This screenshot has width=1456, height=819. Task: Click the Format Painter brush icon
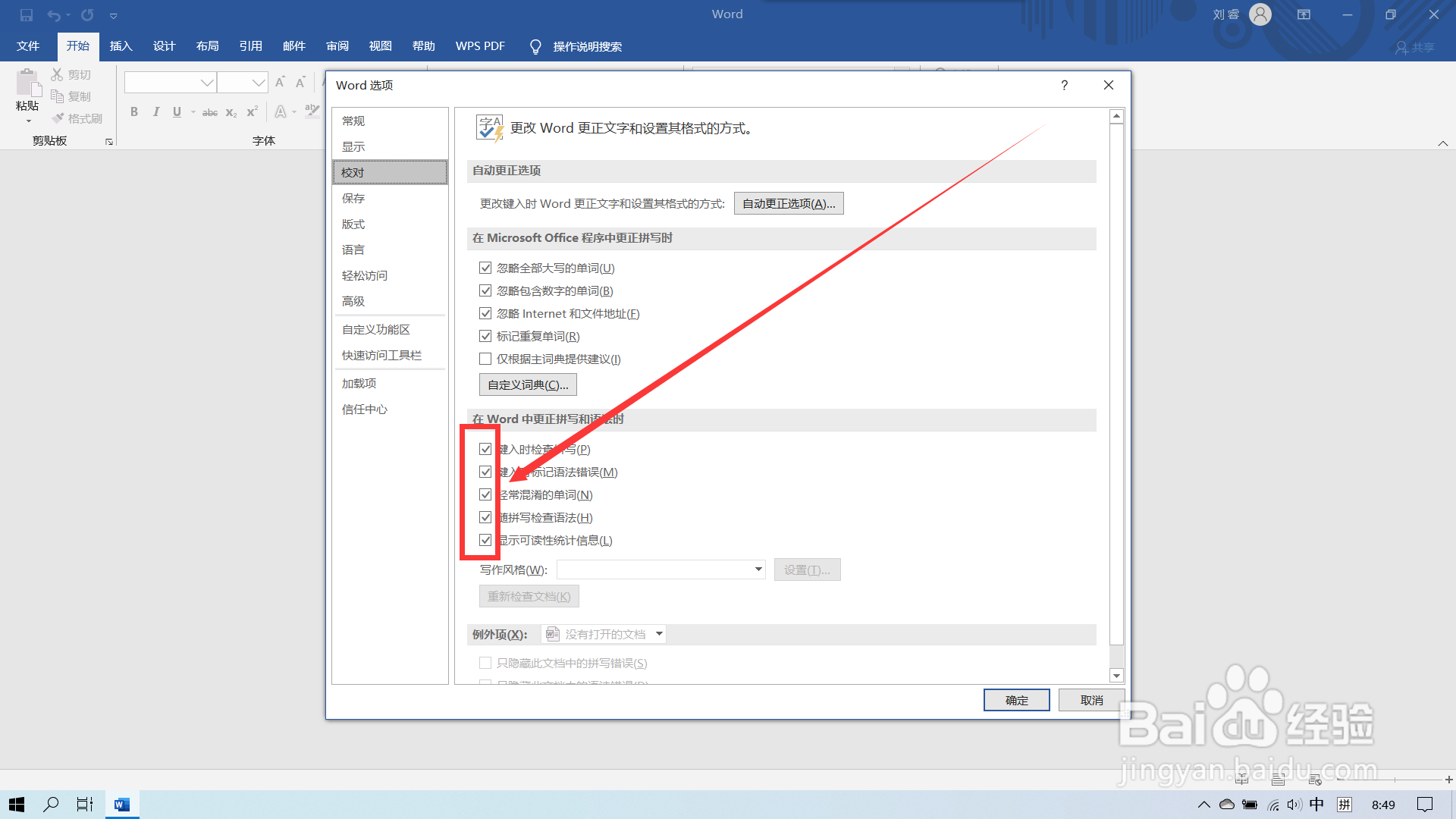(58, 118)
